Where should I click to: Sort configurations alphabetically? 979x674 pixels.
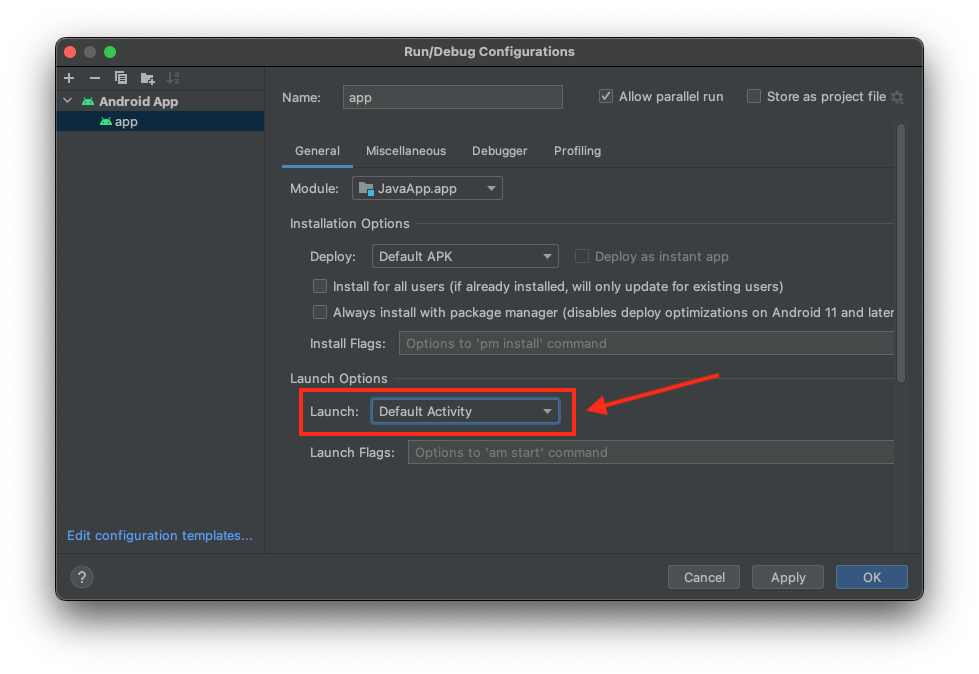[x=173, y=78]
